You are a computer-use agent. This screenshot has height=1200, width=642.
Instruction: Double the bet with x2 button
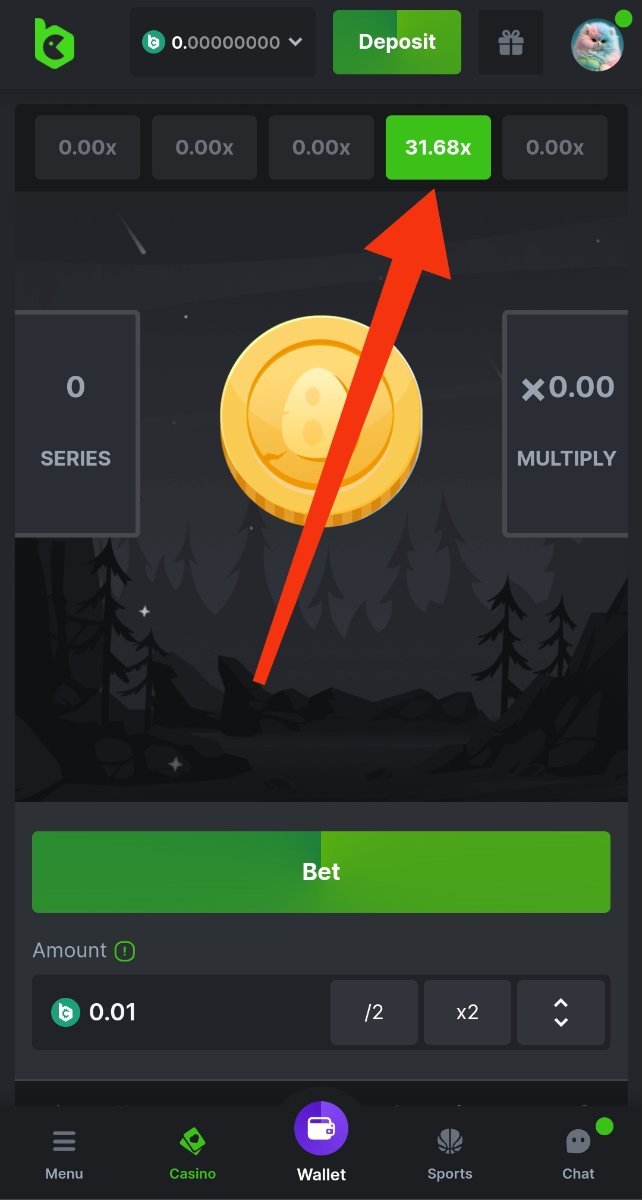pos(467,1013)
